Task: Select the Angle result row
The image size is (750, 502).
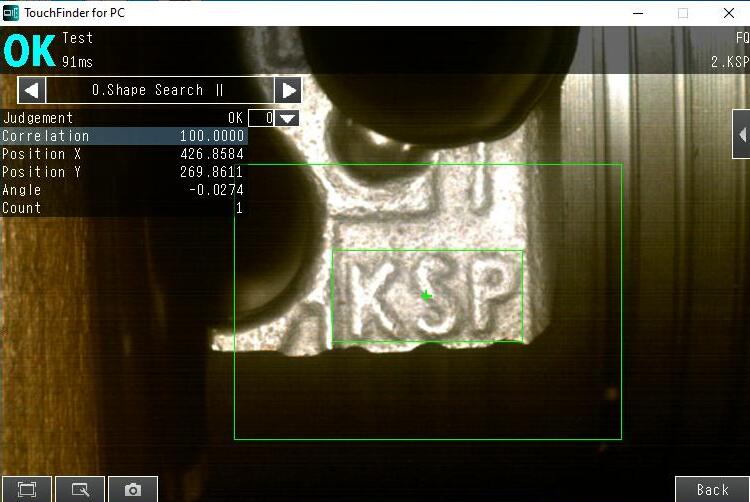Action: [122, 190]
